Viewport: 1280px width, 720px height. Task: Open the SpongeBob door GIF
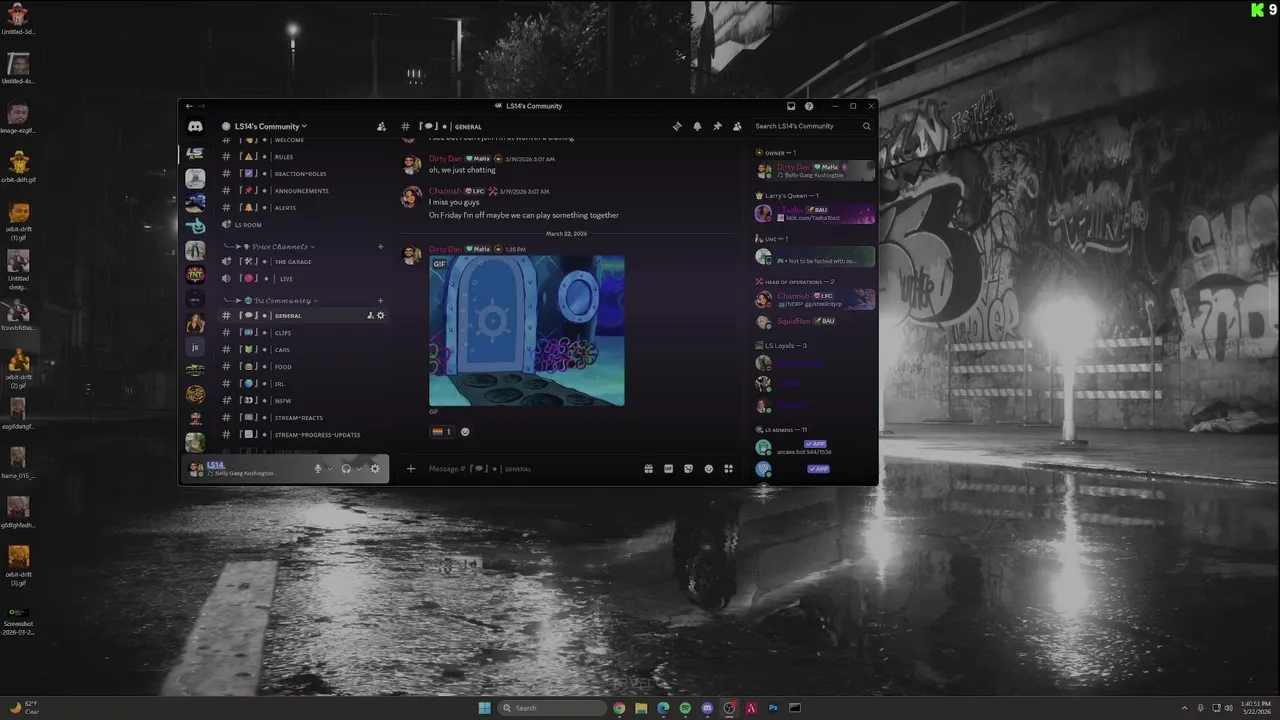527,331
